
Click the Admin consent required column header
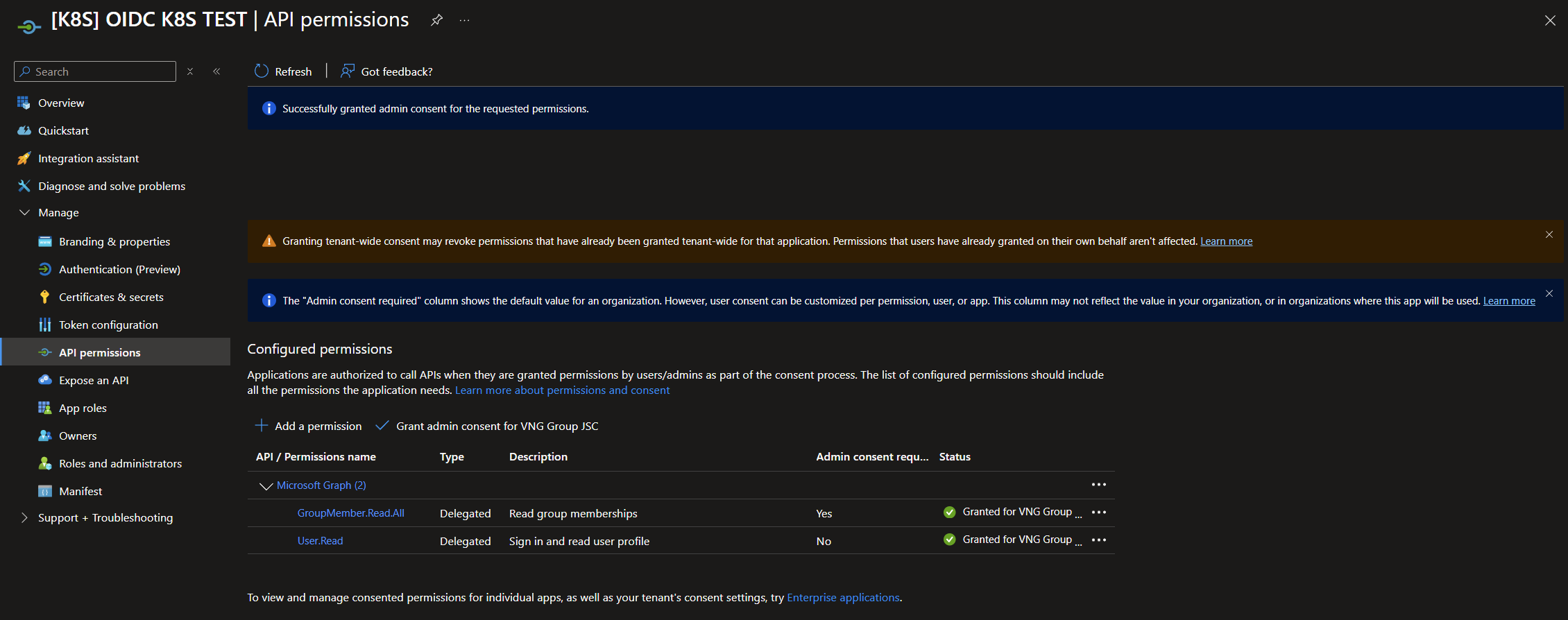click(872, 456)
